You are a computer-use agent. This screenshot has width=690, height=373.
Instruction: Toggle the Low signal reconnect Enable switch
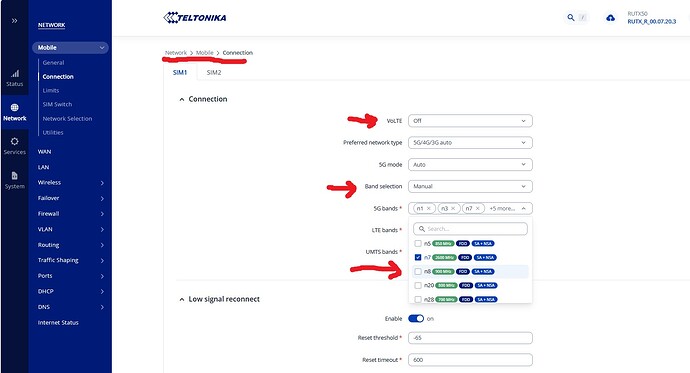416,318
